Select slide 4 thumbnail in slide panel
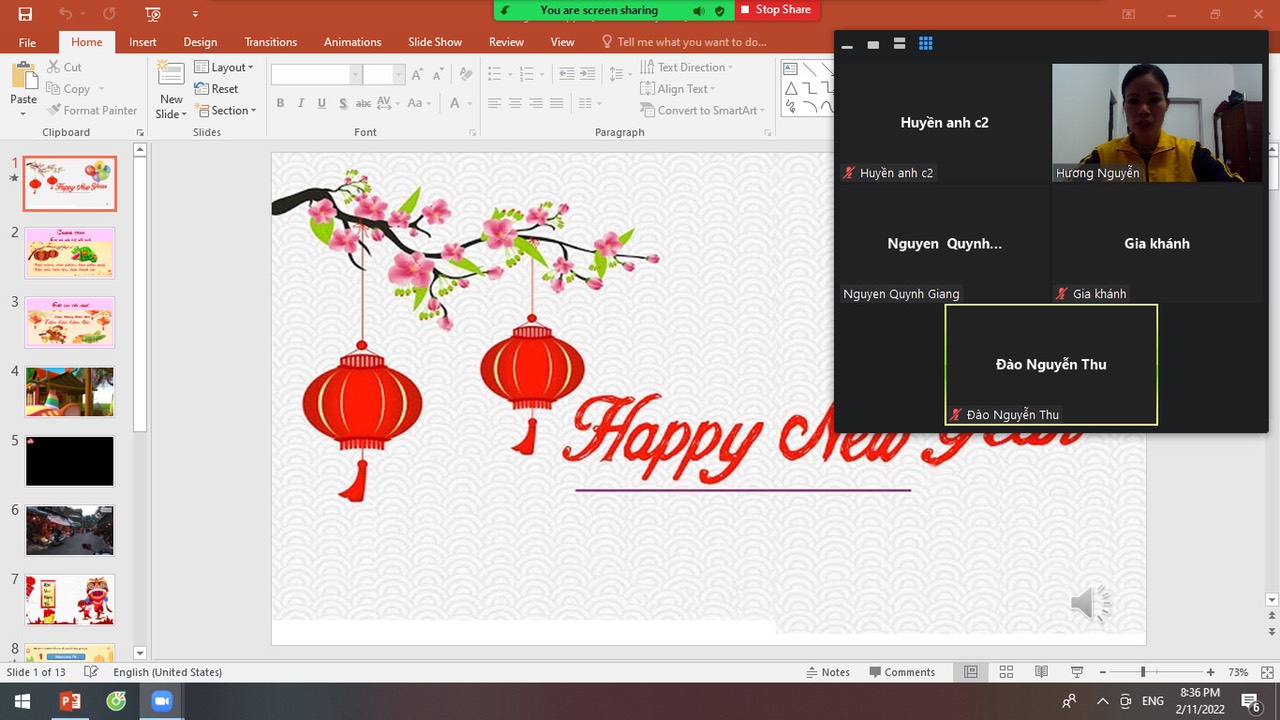 click(70, 392)
